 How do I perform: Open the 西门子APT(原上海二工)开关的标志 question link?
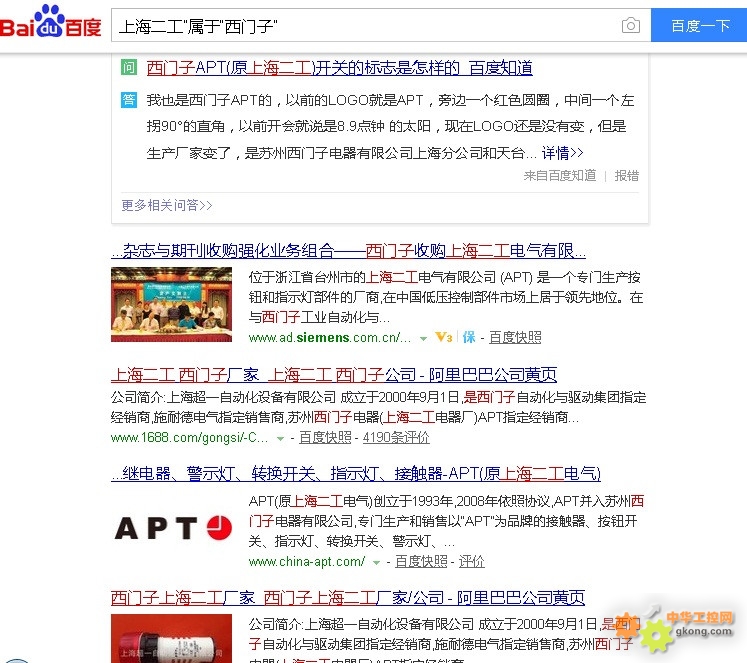tap(339, 68)
